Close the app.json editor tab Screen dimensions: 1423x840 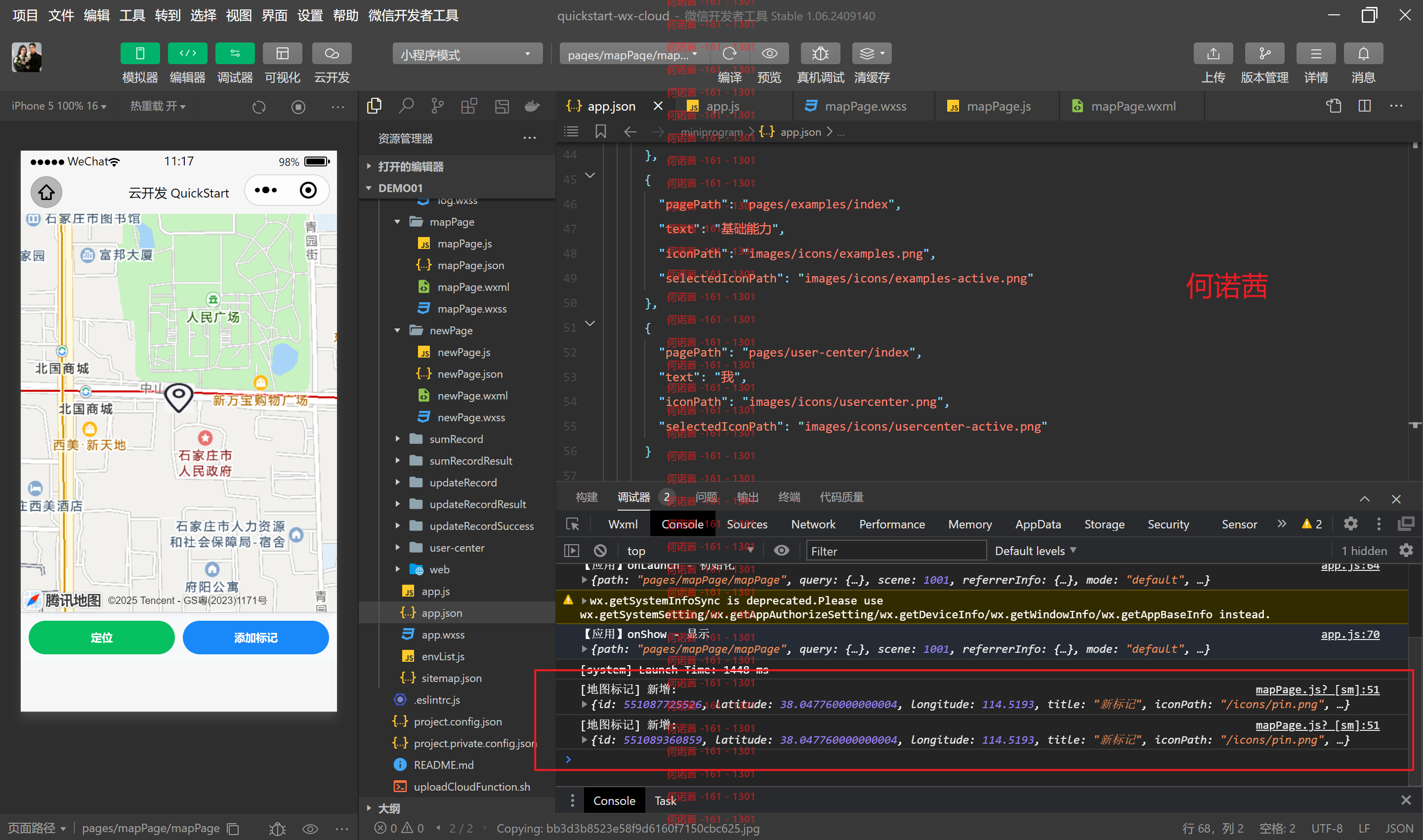click(x=658, y=106)
